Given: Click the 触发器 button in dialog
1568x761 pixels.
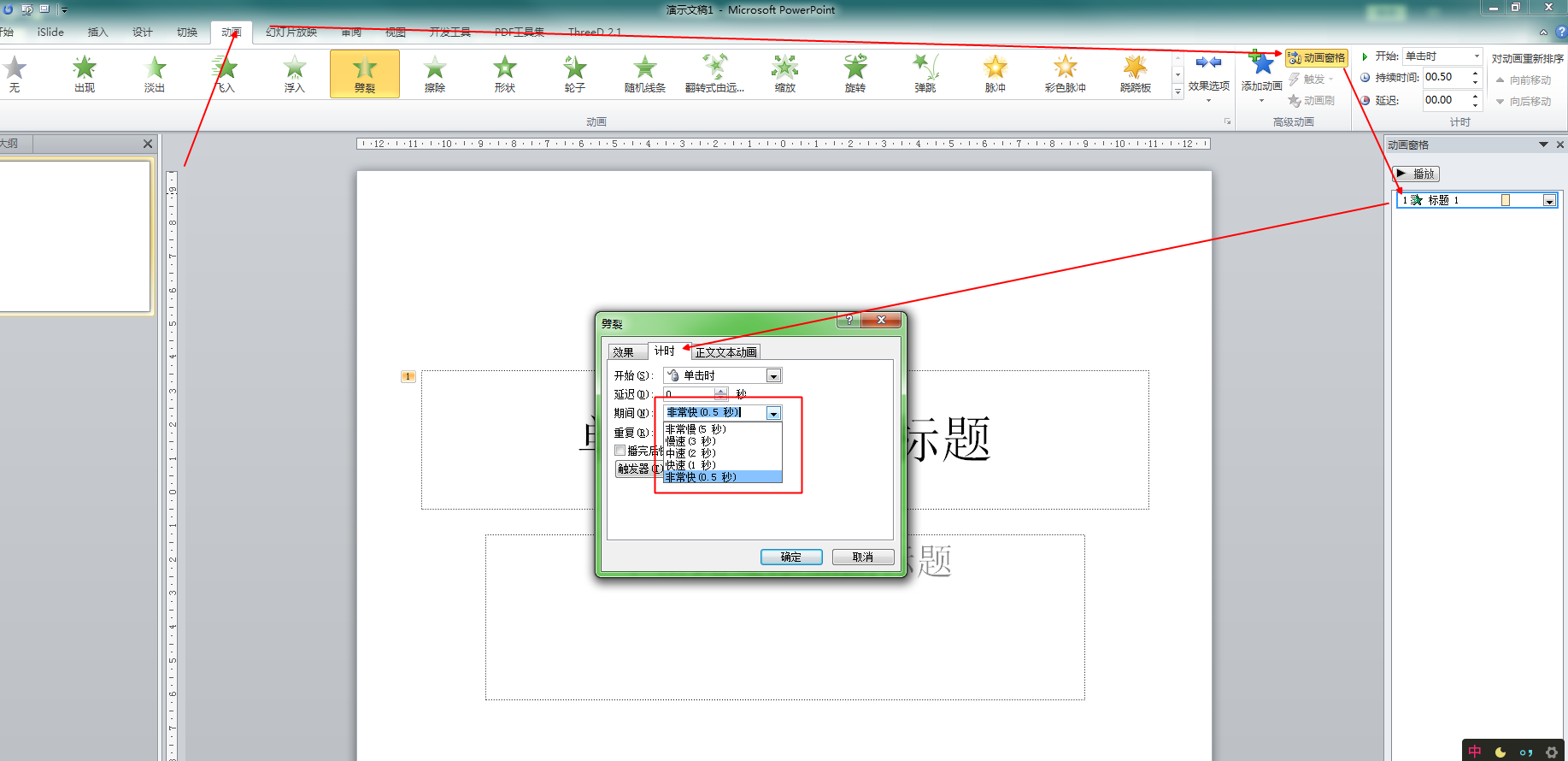Looking at the screenshot, I should tap(639, 469).
